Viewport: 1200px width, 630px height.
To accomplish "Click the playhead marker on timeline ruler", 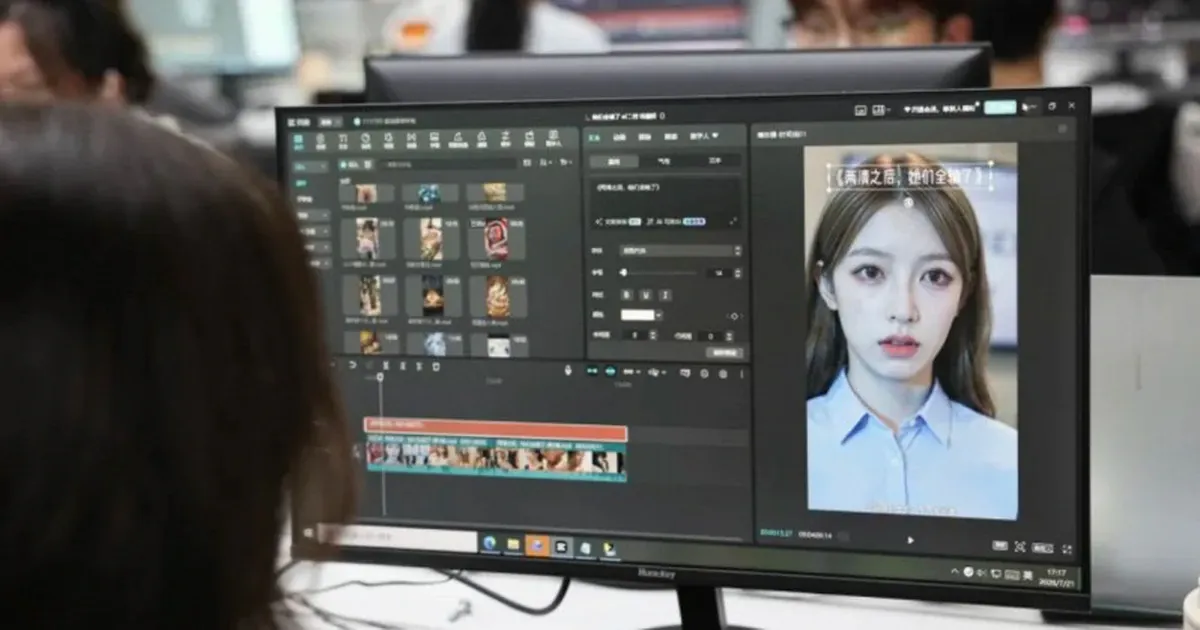I will 380,377.
